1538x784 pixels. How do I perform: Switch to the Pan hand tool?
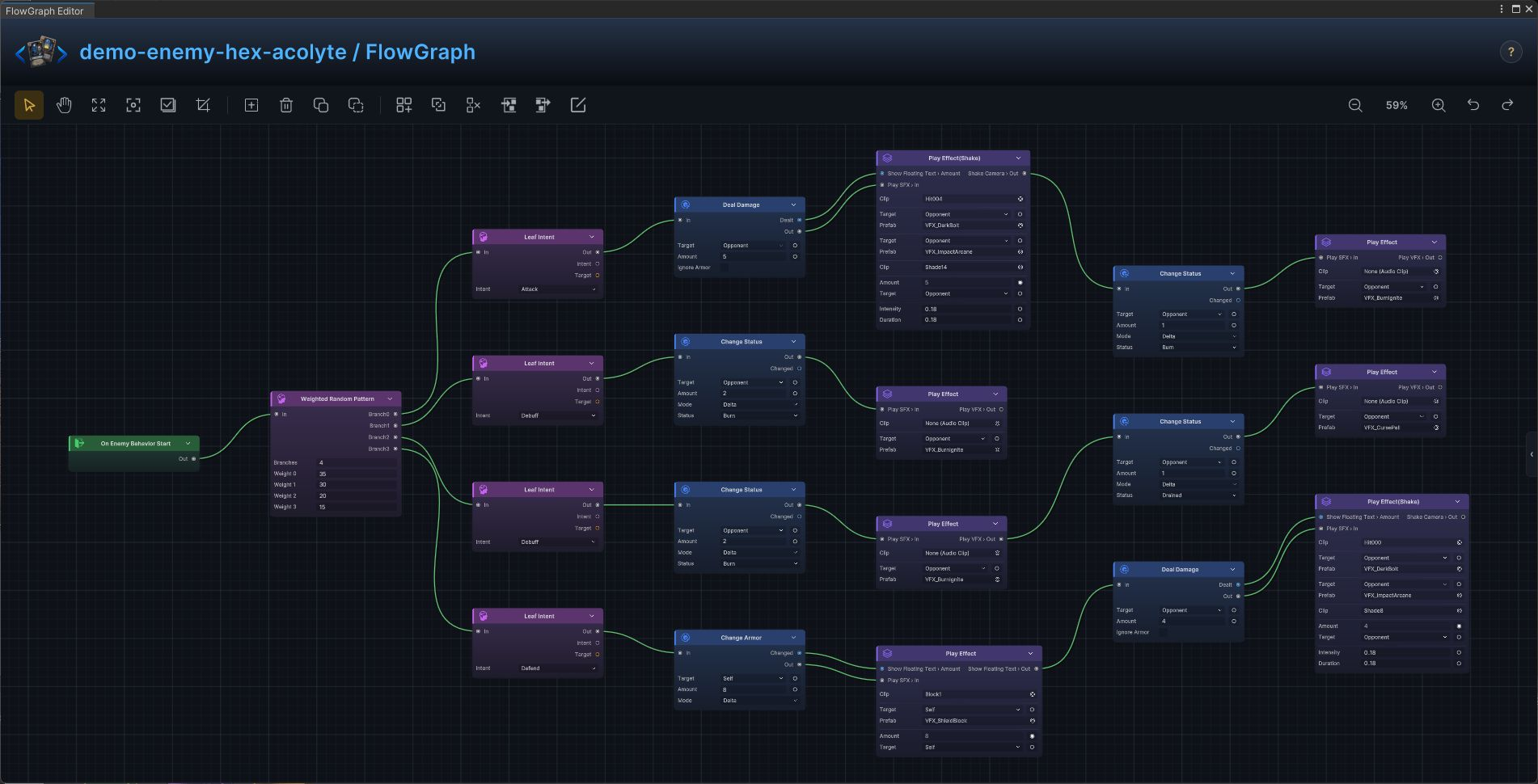point(64,105)
